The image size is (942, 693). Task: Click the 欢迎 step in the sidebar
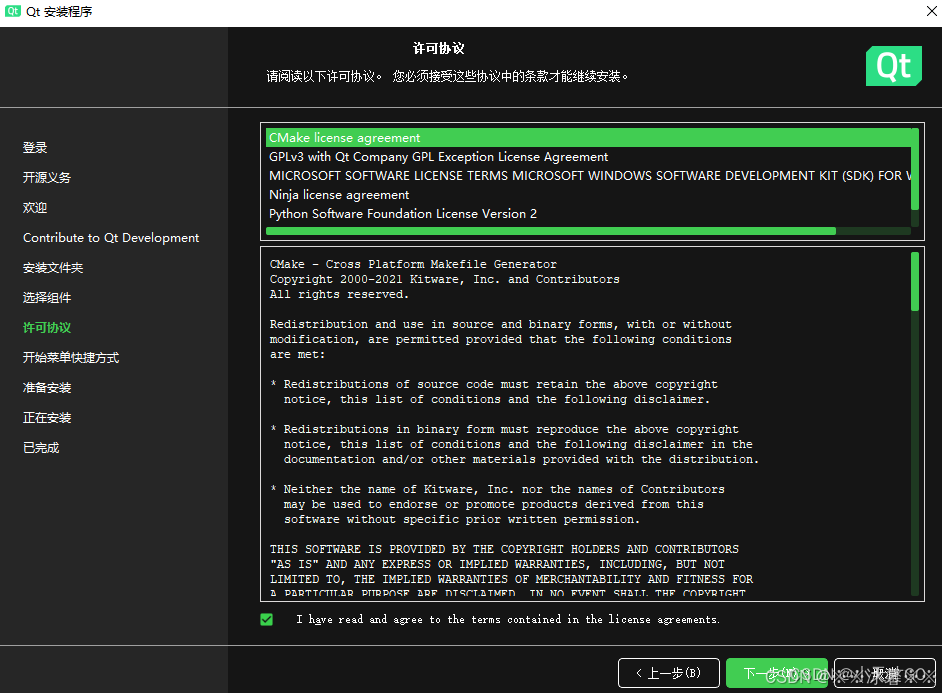click(x=35, y=208)
